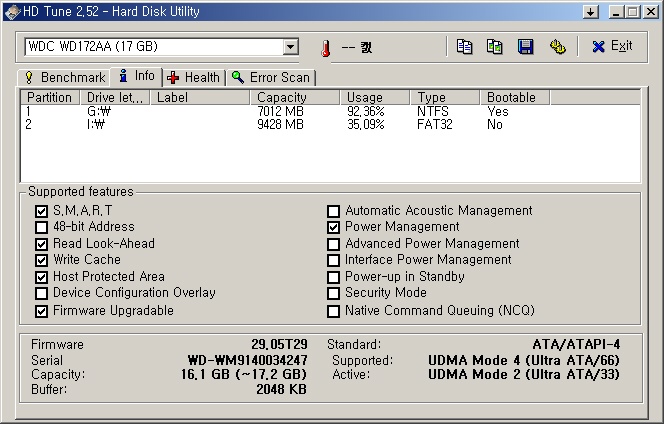Click the serial number WD-WM9140034247

click(x=248, y=360)
